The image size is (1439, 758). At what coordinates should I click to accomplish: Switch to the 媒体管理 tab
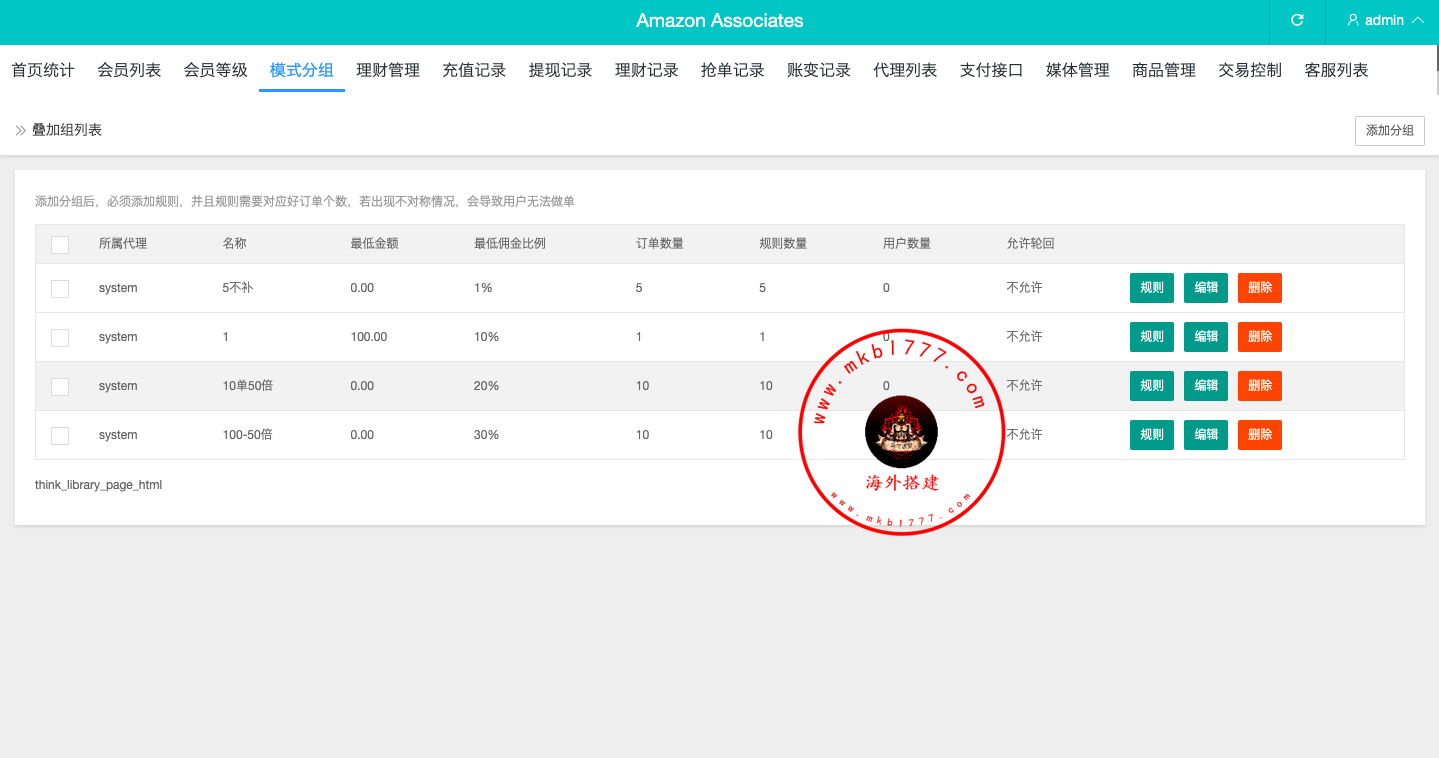click(1078, 70)
